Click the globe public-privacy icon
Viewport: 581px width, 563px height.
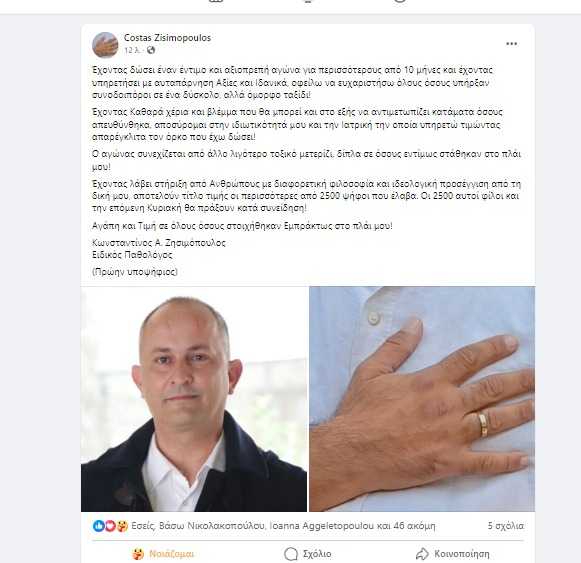(x=151, y=50)
